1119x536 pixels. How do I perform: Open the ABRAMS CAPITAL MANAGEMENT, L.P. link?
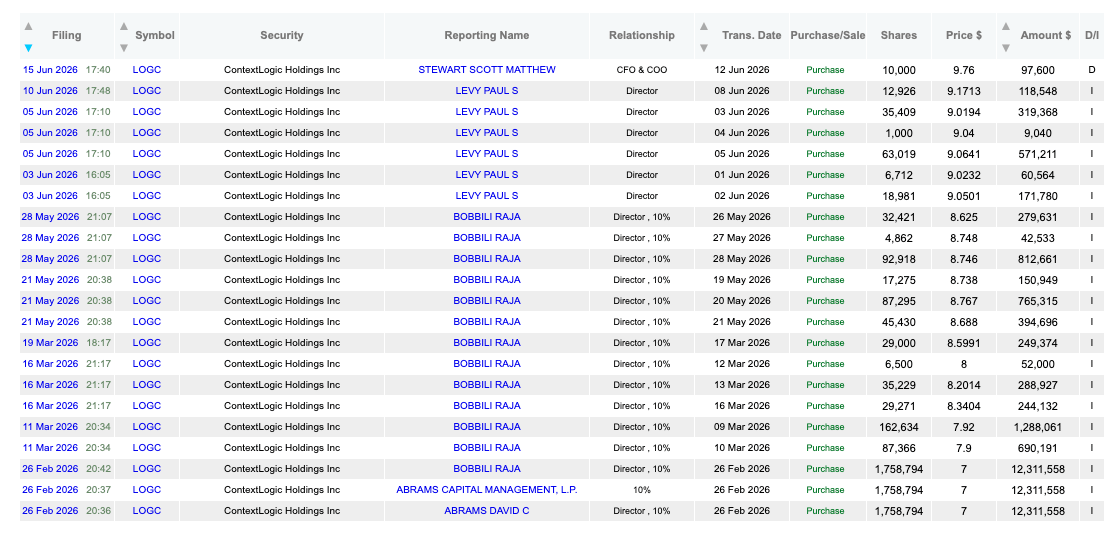(487, 490)
